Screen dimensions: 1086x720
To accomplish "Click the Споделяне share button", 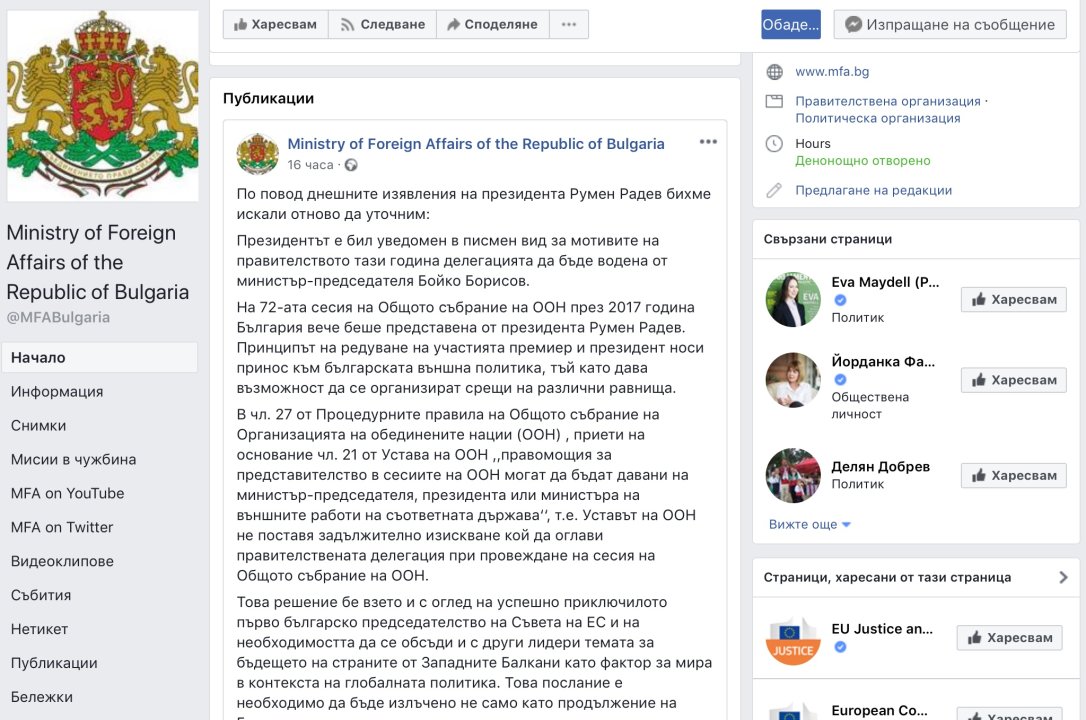I will tap(492, 24).
